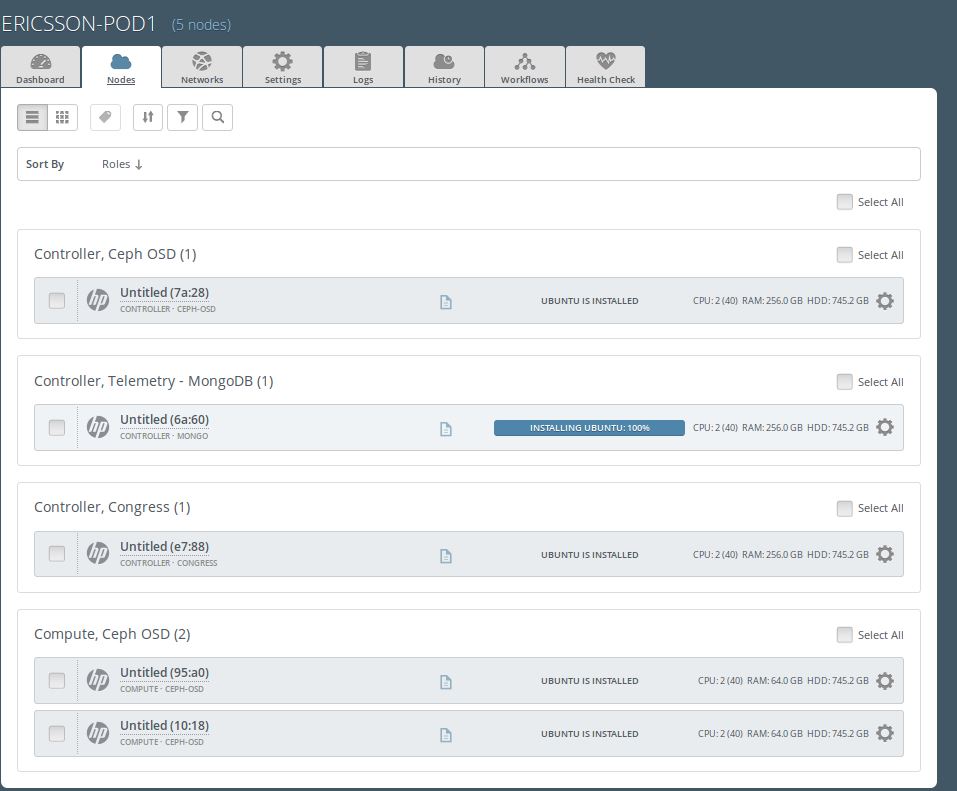The width and height of the screenshot is (957, 791).
Task: Click the (5 nodes) count label
Action: 201,25
